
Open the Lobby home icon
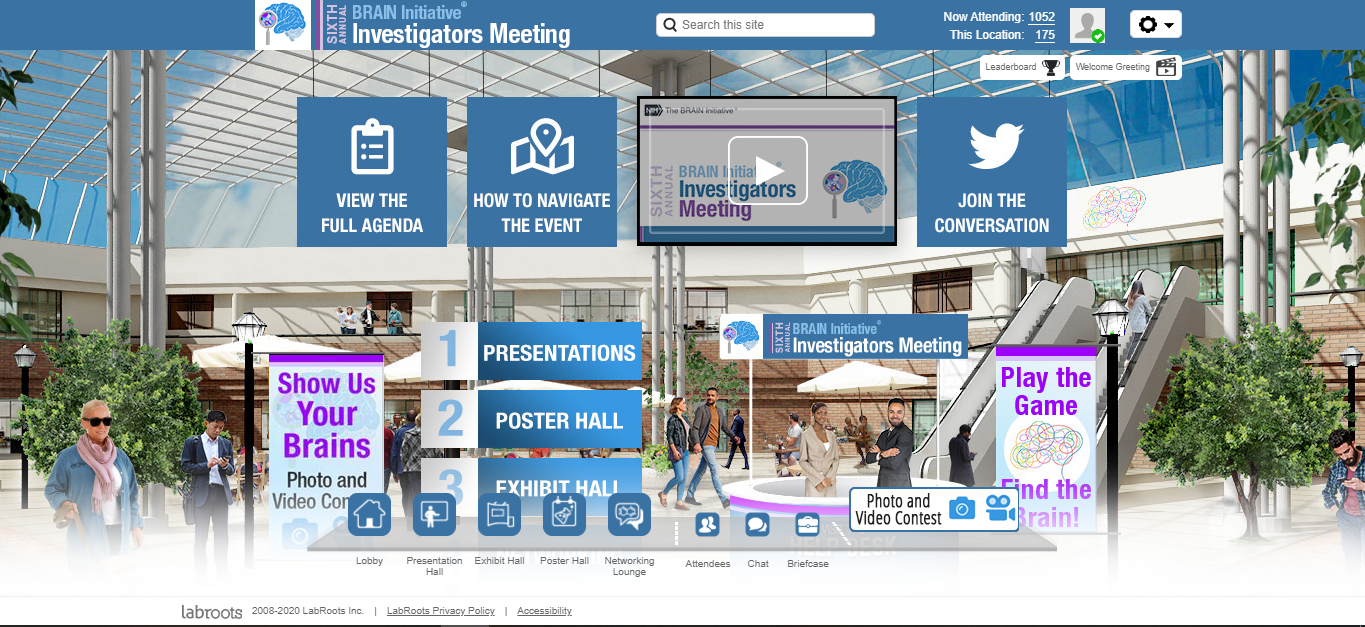tap(369, 515)
